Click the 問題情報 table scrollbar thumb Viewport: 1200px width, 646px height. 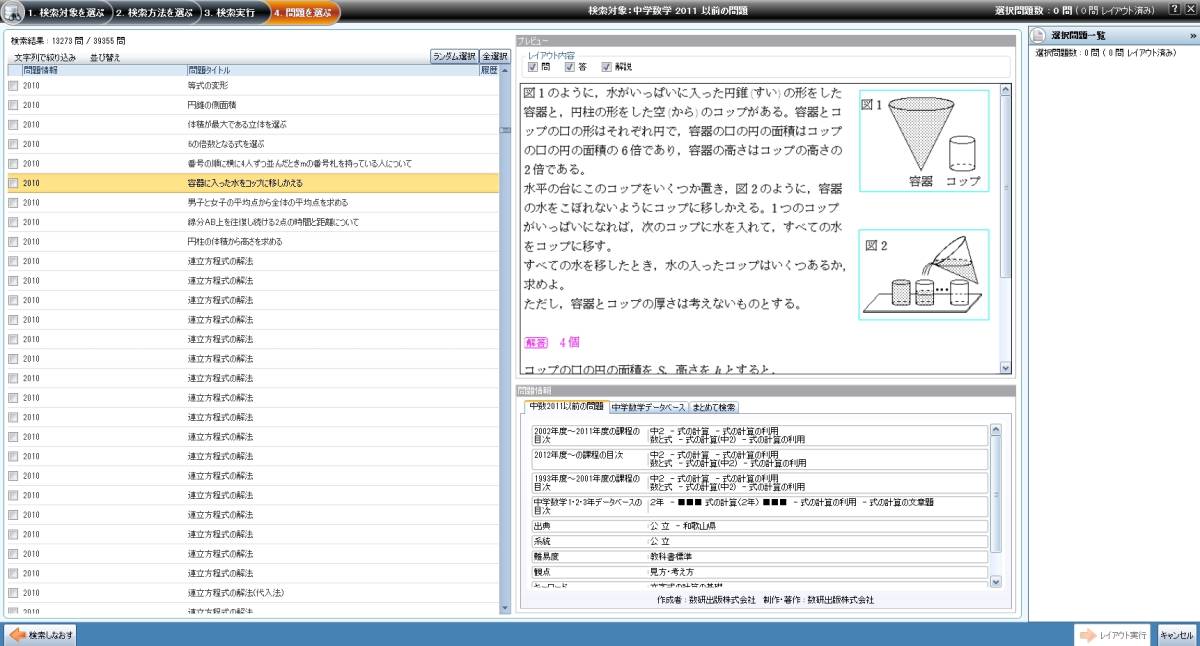tap(995, 494)
